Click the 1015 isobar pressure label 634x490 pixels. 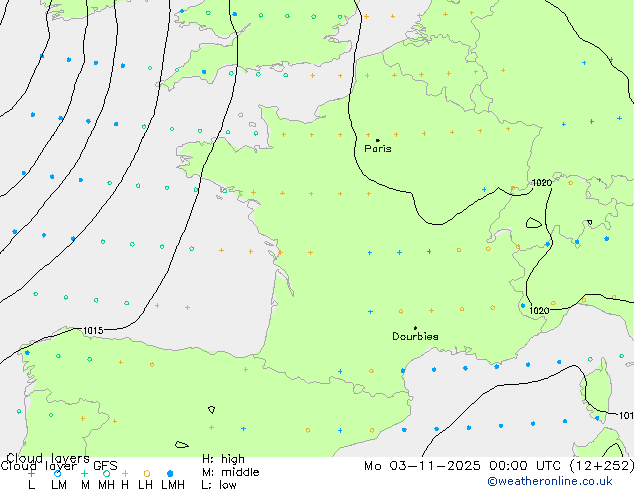point(93,331)
